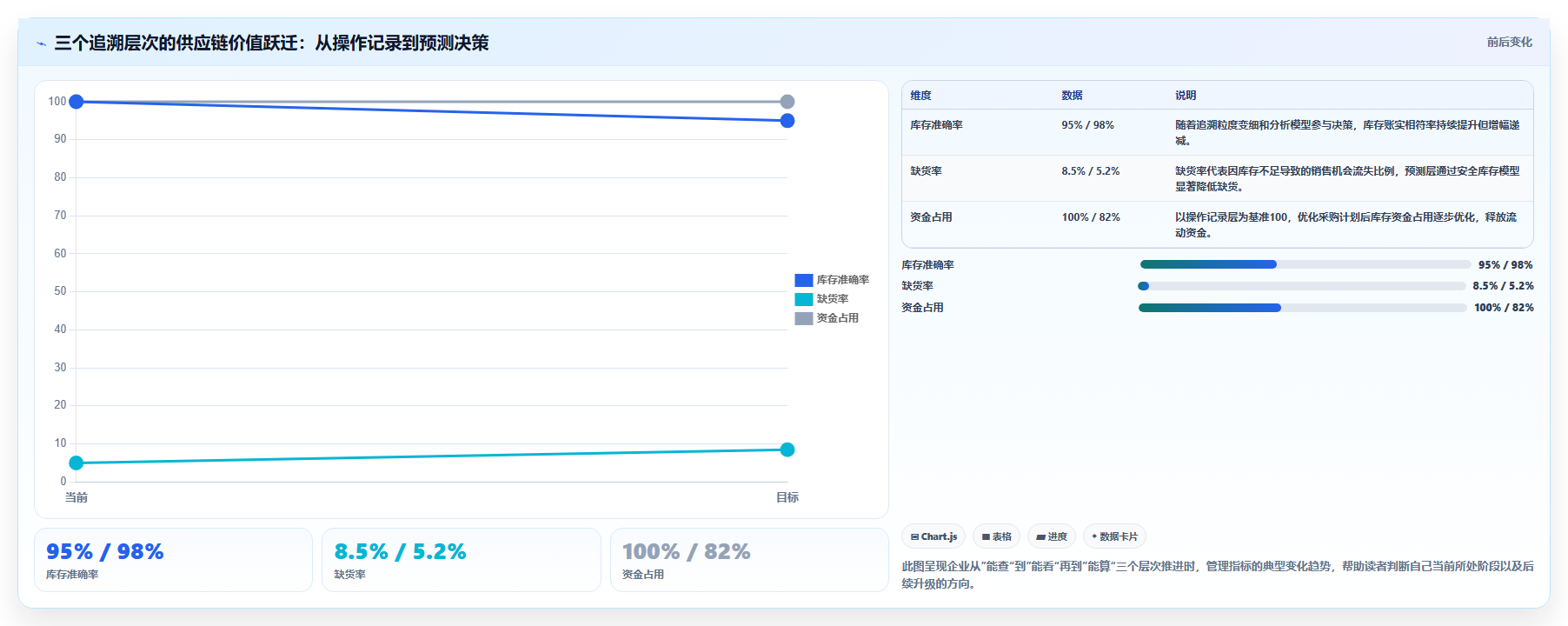
Task: Click the 库存准确率 progress label
Action: [927, 265]
